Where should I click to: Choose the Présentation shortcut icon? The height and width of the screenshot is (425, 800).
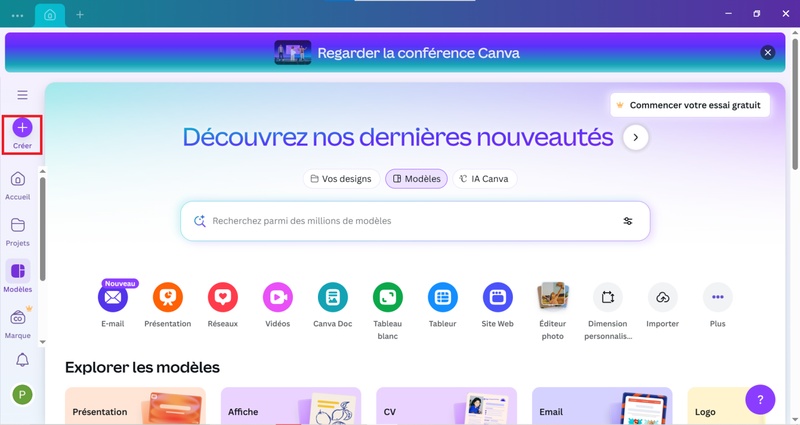(168, 297)
